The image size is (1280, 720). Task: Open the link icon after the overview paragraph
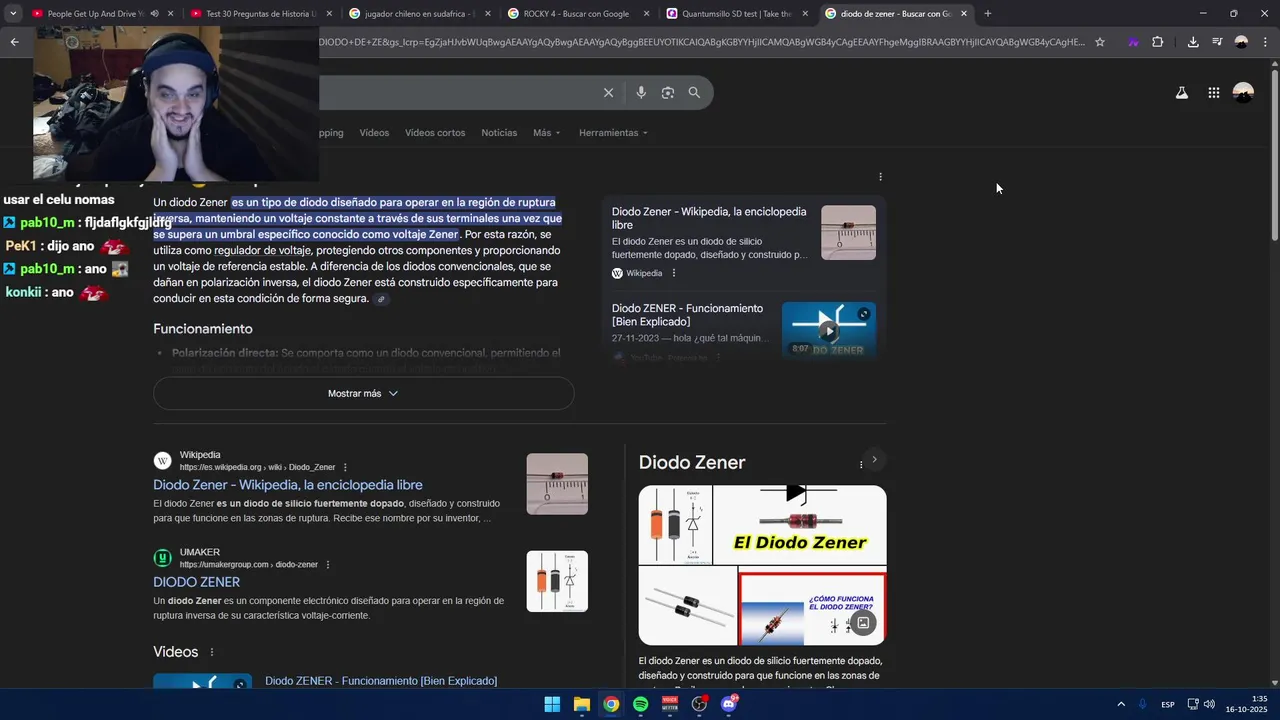tap(381, 299)
